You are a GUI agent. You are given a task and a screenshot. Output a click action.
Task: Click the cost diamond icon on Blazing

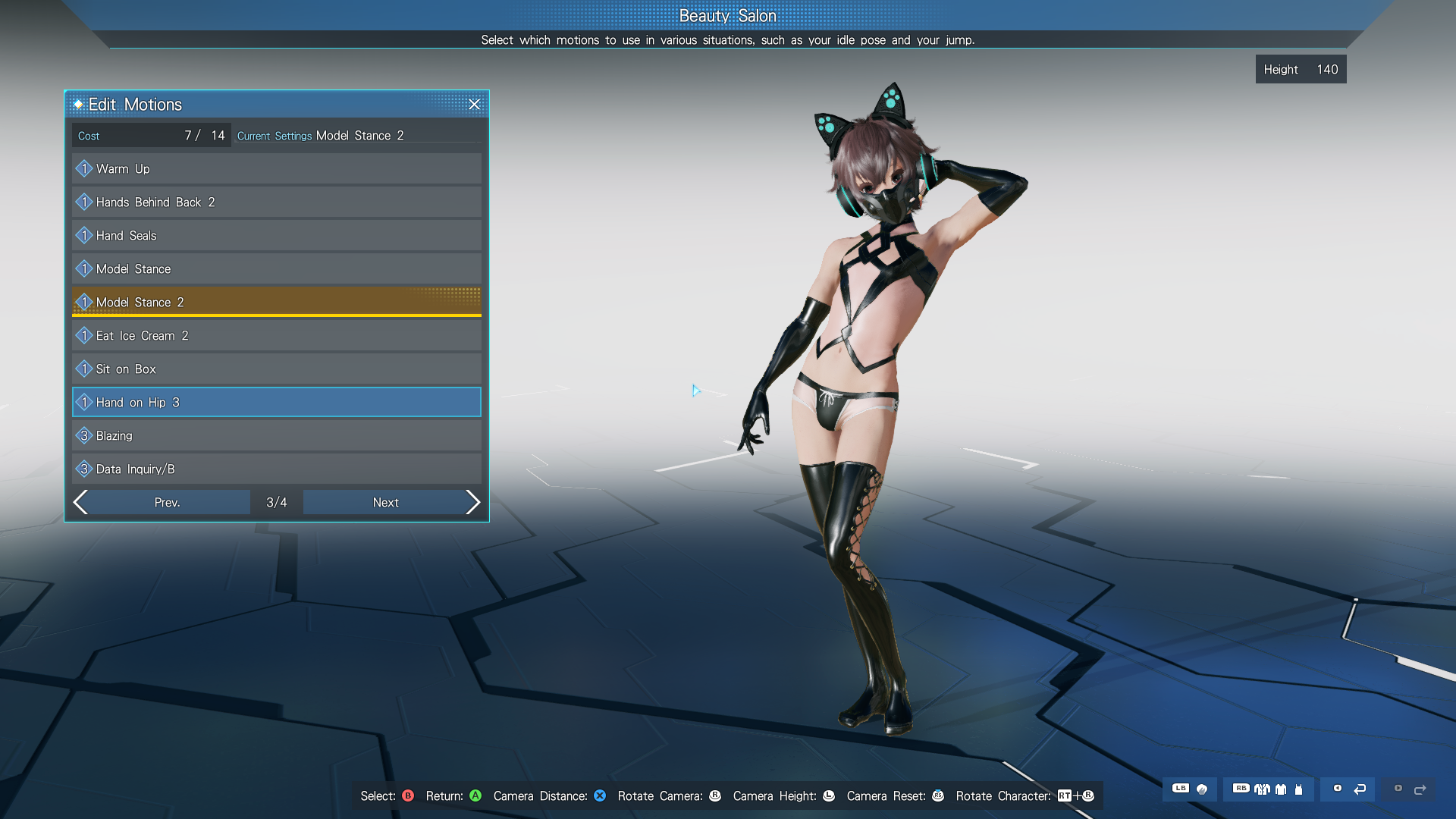(84, 435)
